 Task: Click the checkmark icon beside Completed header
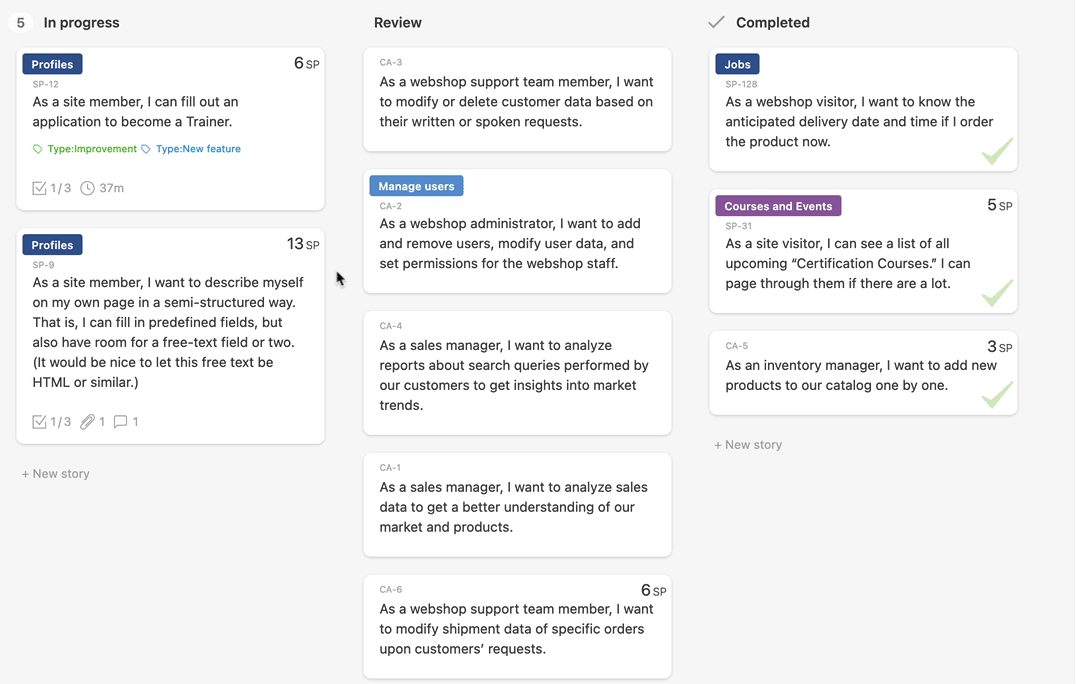pyautogui.click(x=716, y=22)
